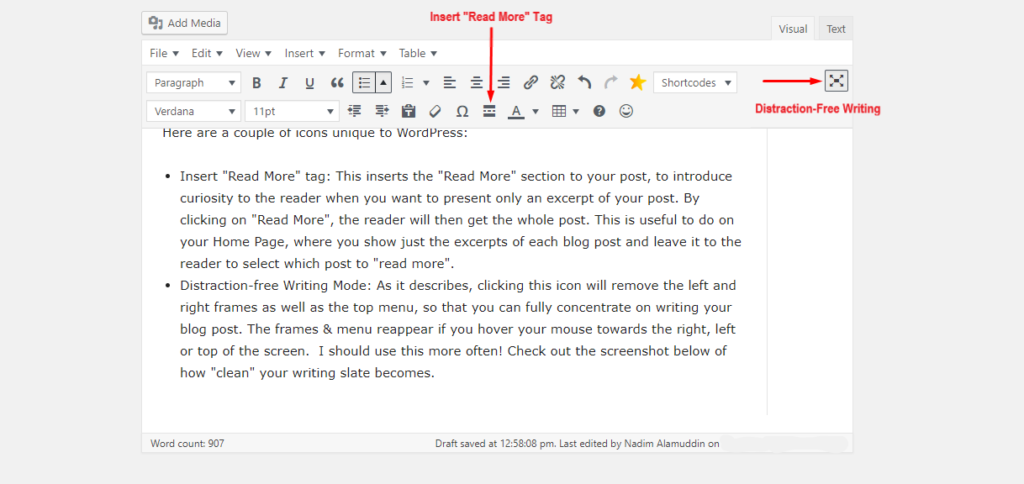Image resolution: width=1024 pixels, height=484 pixels.
Task: Click the Increase indent icon
Action: 383,111
